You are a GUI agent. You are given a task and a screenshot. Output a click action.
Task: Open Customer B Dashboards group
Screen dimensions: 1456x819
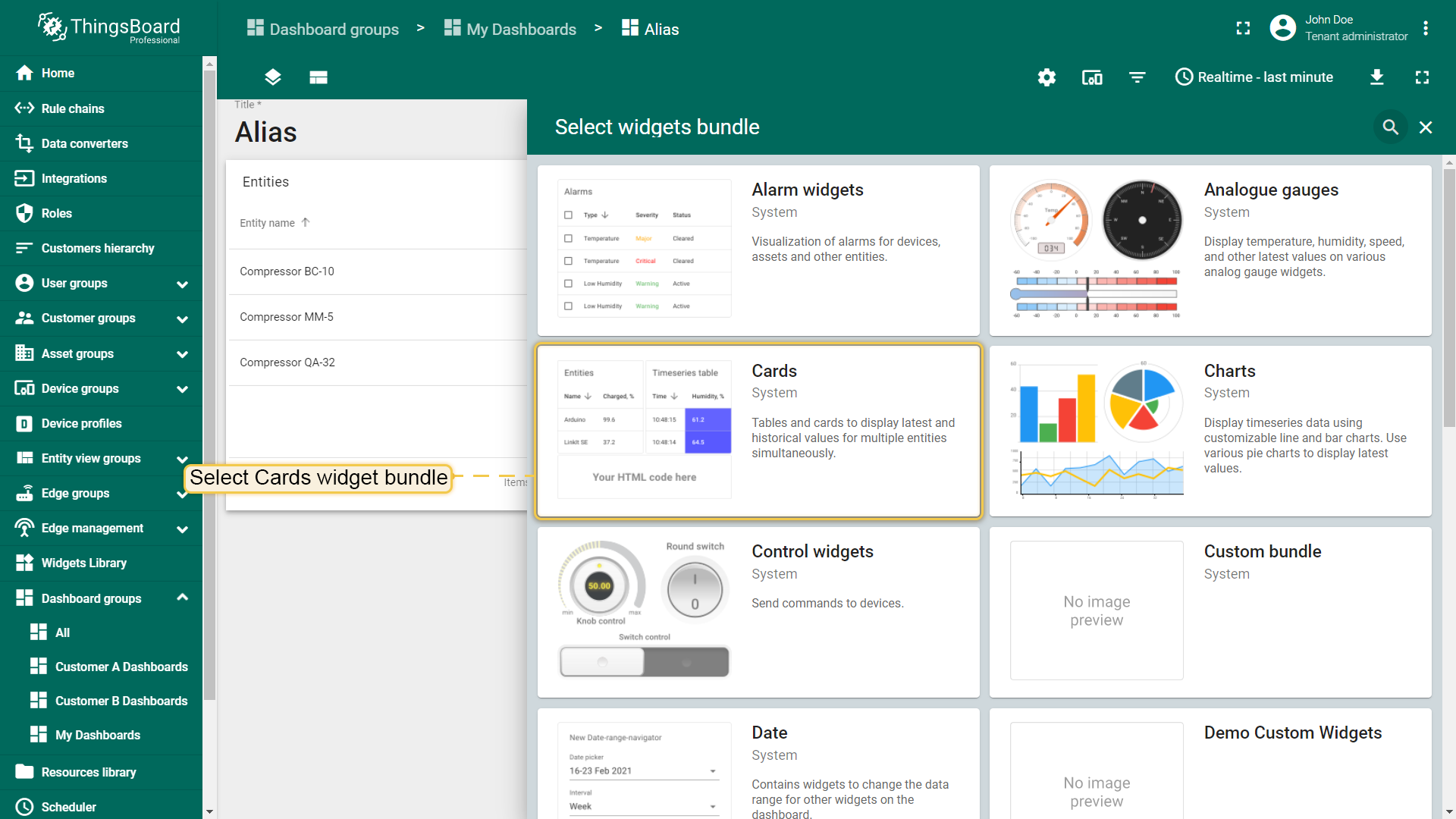point(101,701)
